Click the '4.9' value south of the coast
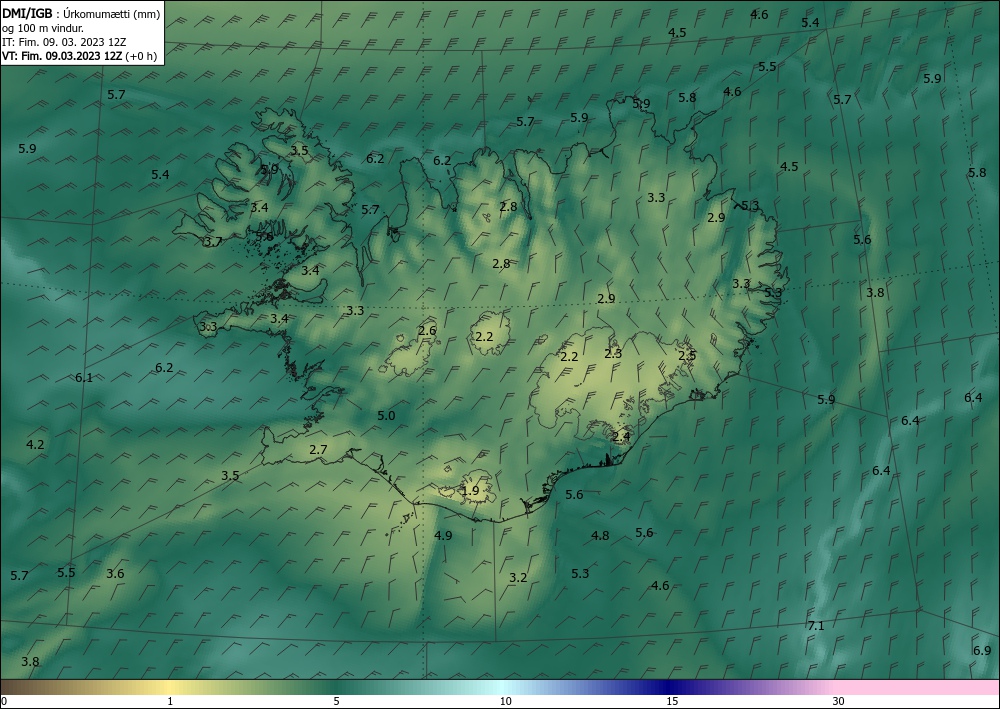The image size is (1000, 709). tap(443, 535)
